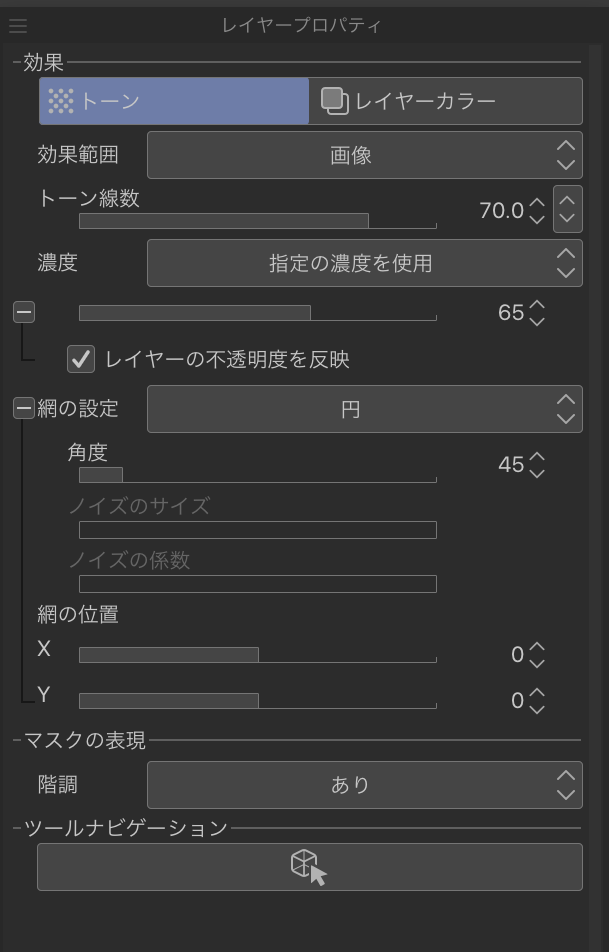Click the トーン線数 value field 70.0
The height and width of the screenshot is (952, 609).
point(501,210)
